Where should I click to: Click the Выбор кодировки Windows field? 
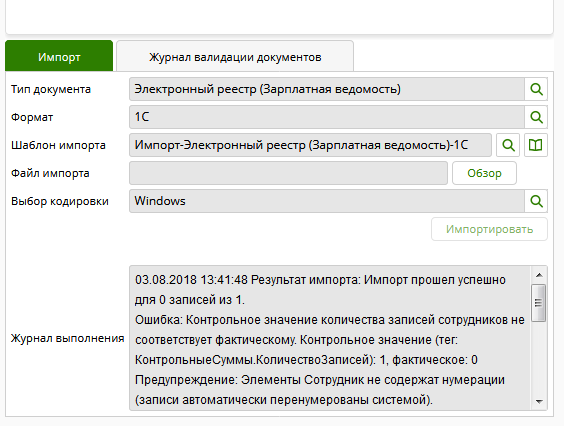pos(327,201)
